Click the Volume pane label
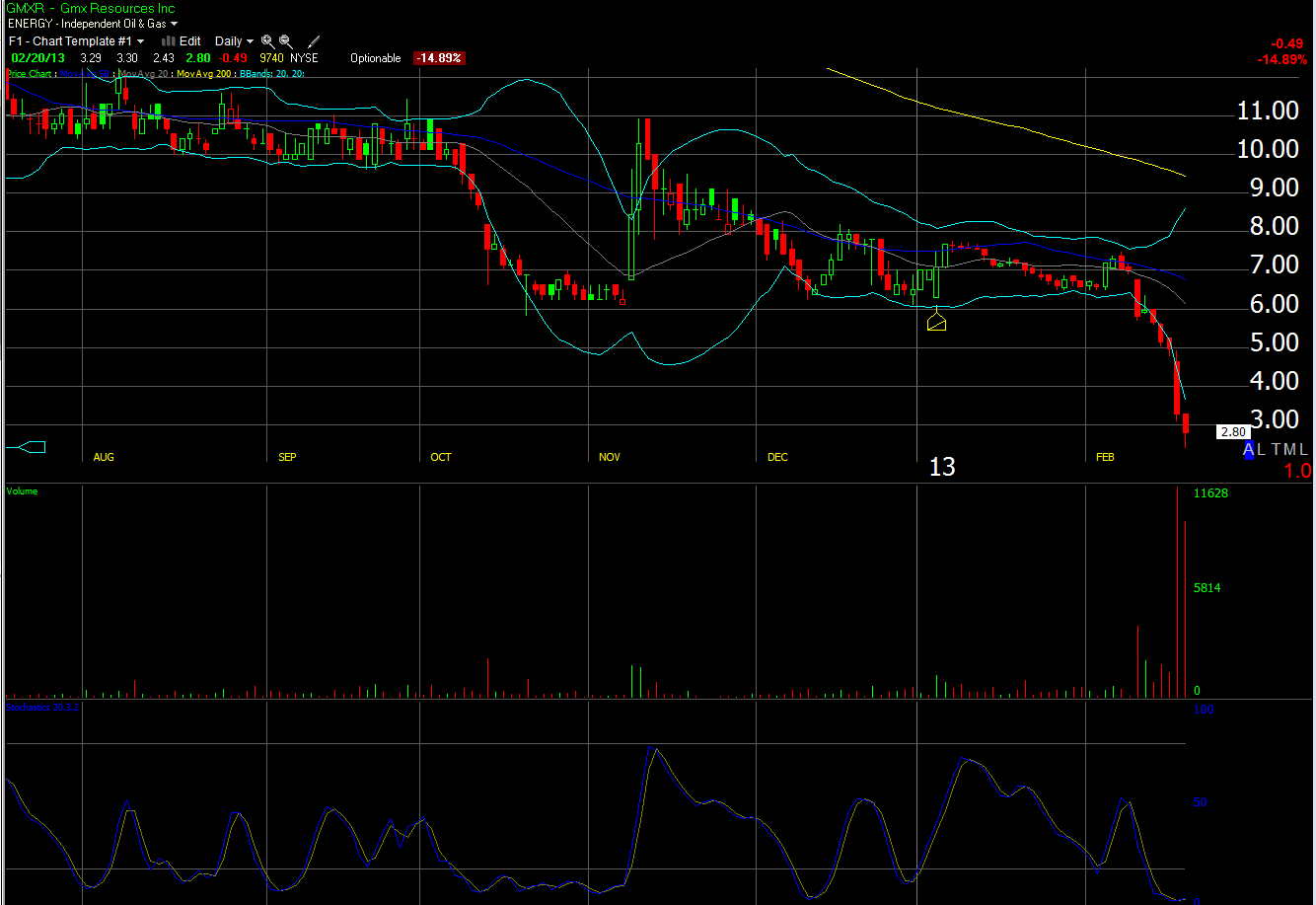This screenshot has height=905, width=1316. [x=22, y=491]
